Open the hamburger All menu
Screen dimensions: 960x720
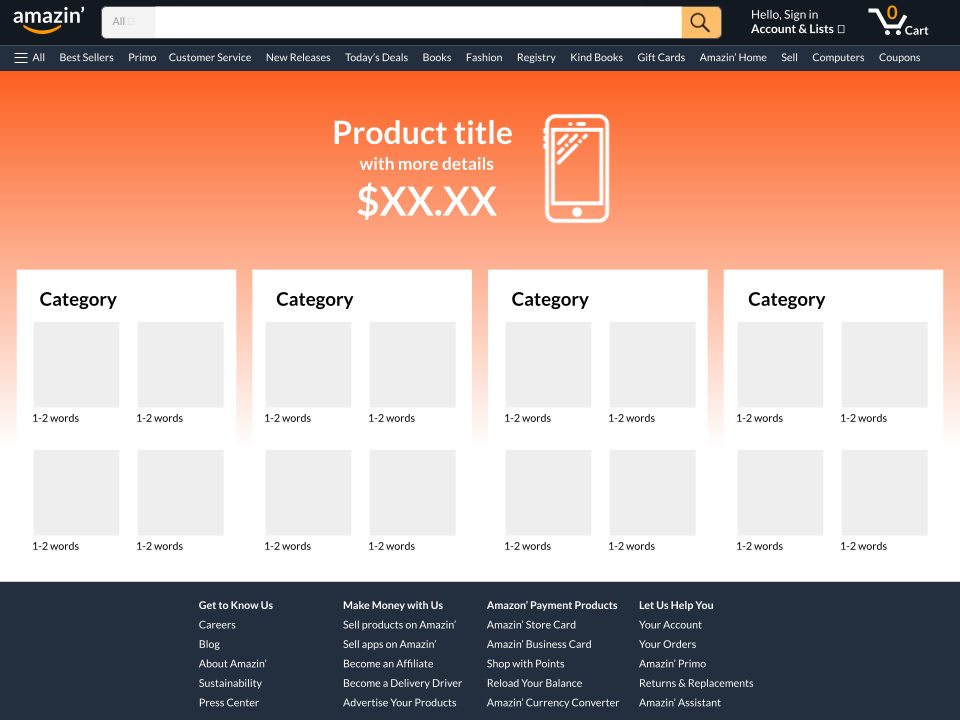[x=29, y=58]
